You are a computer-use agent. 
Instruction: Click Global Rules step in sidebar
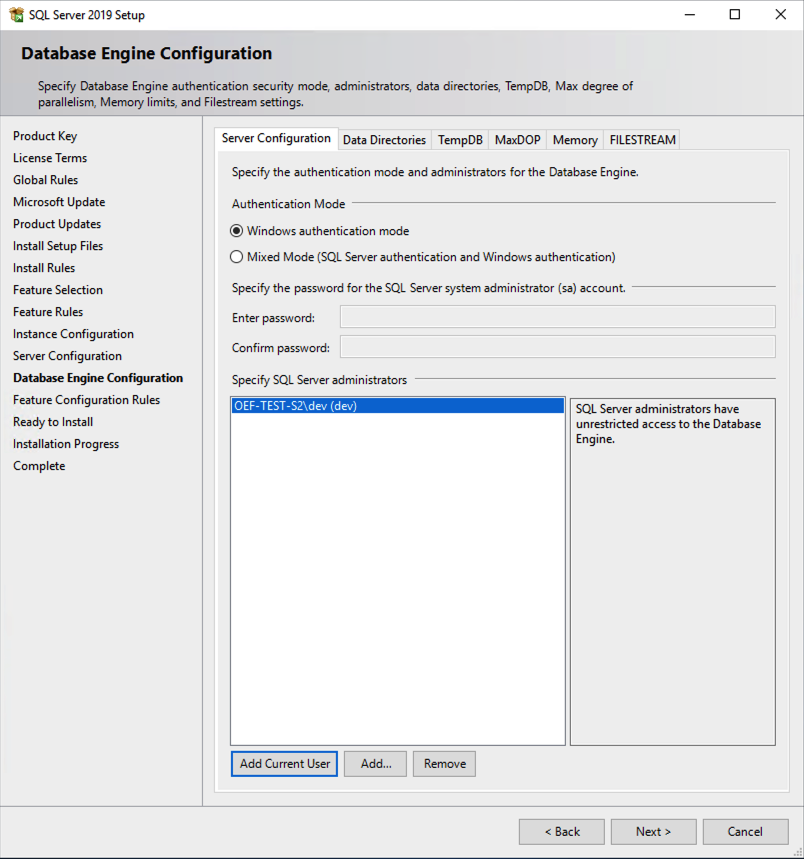pyautogui.click(x=45, y=180)
